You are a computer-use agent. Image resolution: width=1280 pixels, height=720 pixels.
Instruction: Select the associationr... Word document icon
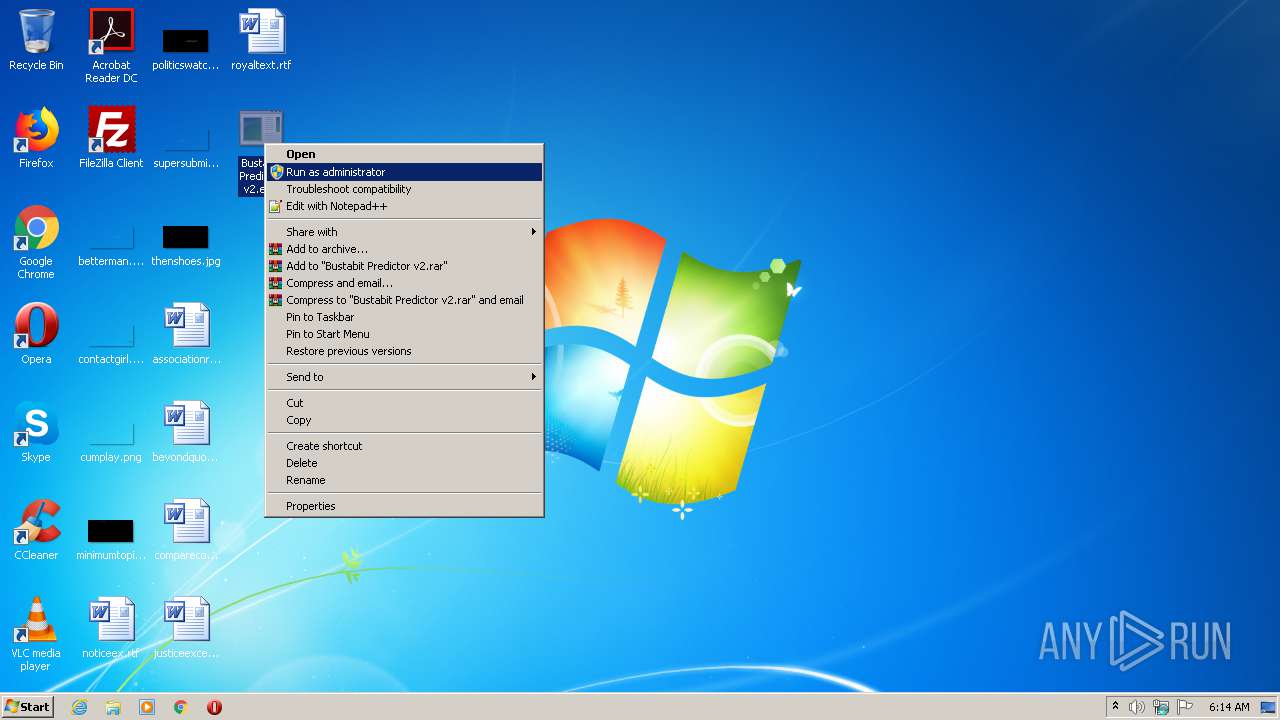pos(186,334)
